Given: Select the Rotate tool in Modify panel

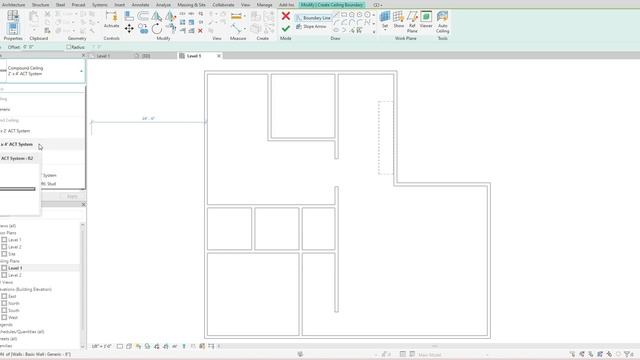Looking at the screenshot, I should click(x=157, y=29).
